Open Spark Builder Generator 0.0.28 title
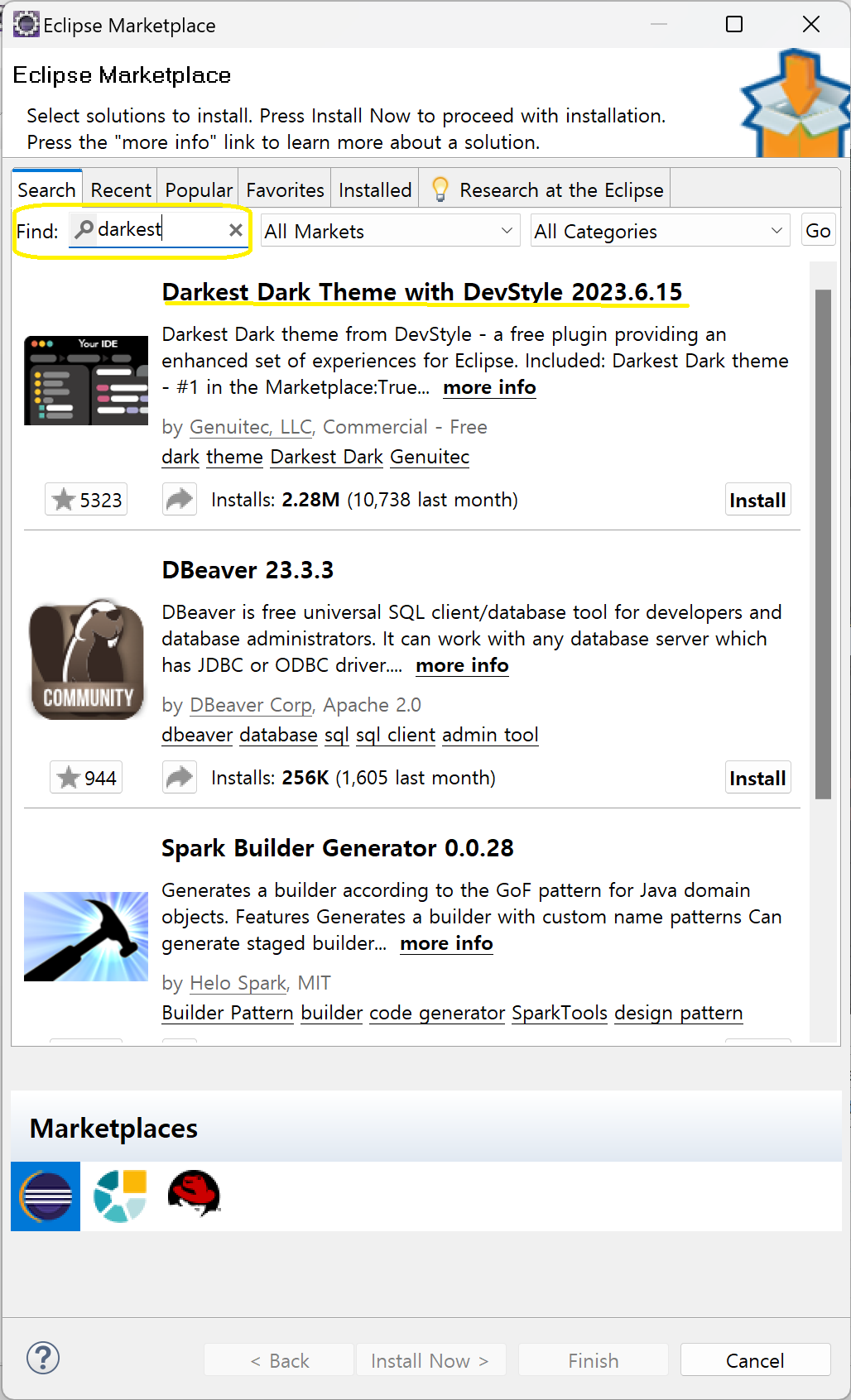The height and width of the screenshot is (1400, 851). [x=338, y=848]
